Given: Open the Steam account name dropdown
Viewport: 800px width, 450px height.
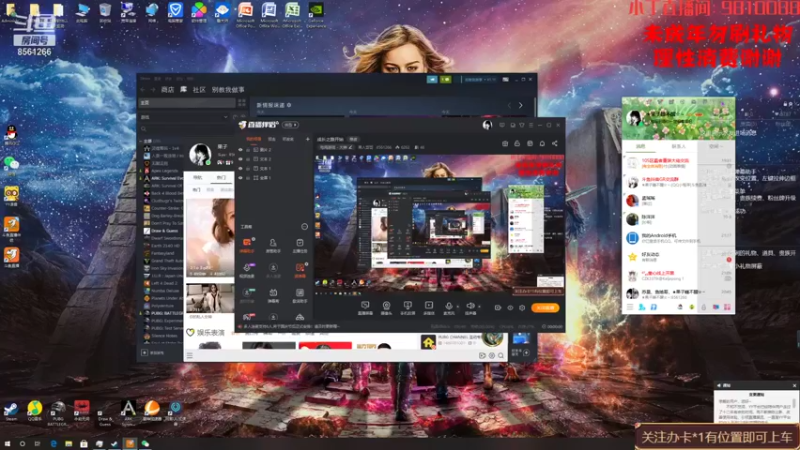Looking at the screenshot, I should 480,80.
